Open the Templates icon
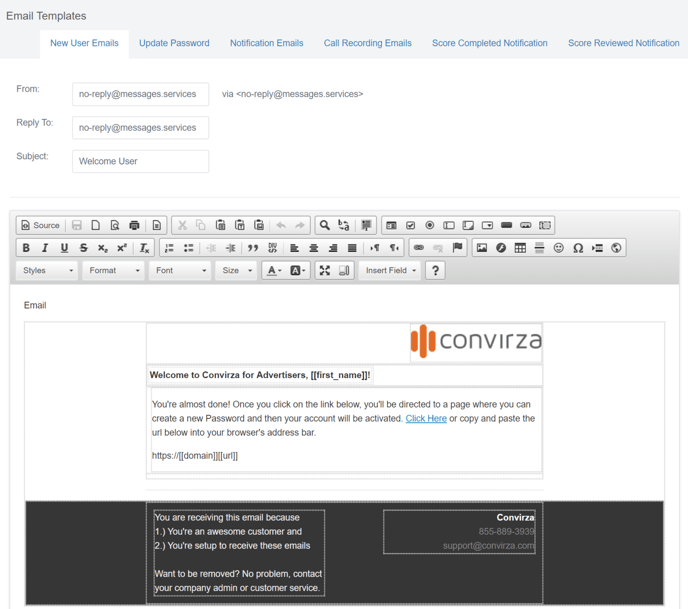The image size is (688, 609). point(157,225)
